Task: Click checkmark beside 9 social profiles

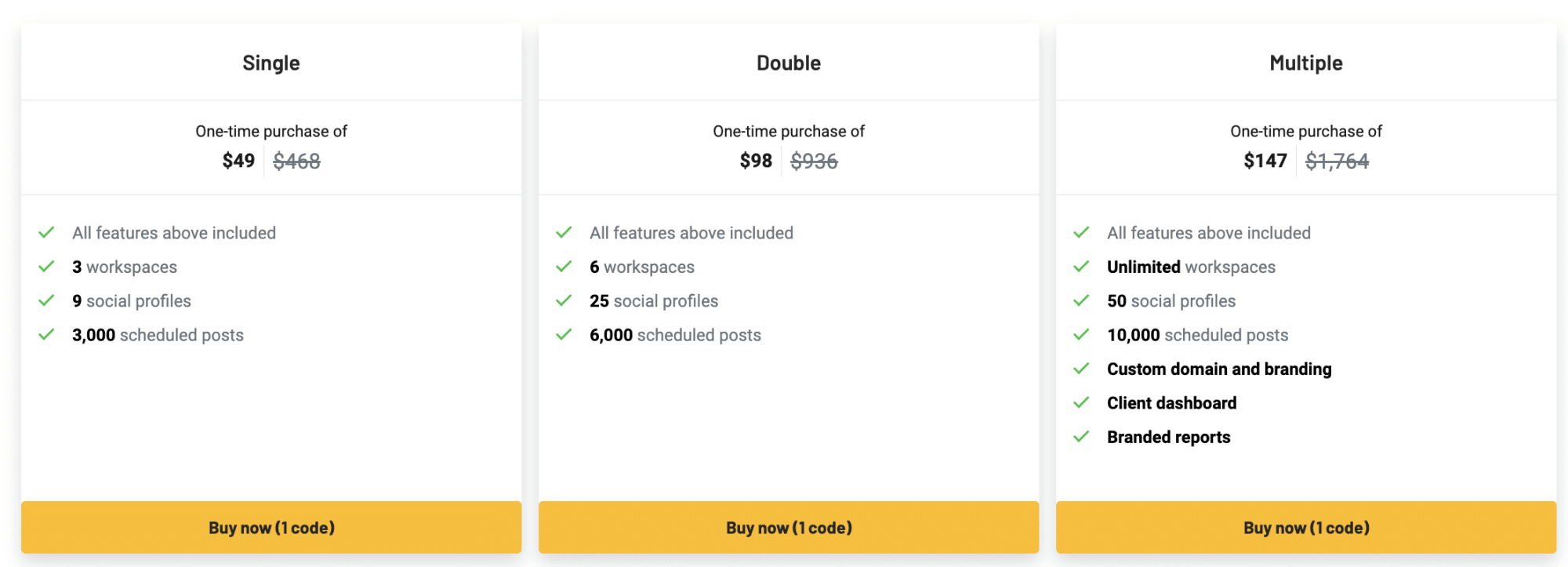Action: point(47,300)
